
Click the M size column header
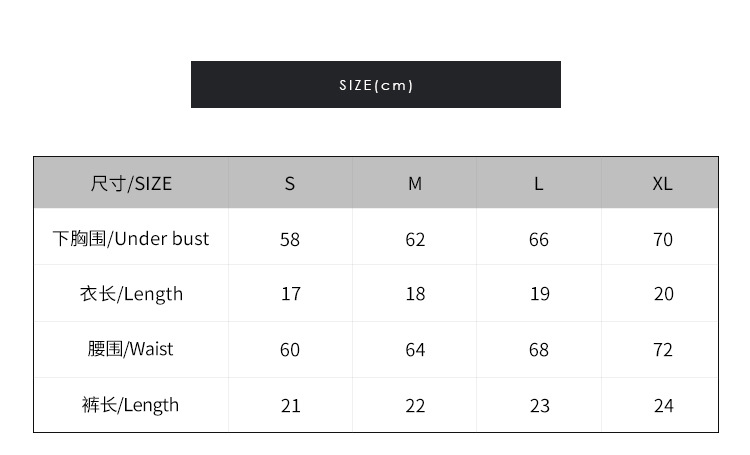tap(415, 183)
